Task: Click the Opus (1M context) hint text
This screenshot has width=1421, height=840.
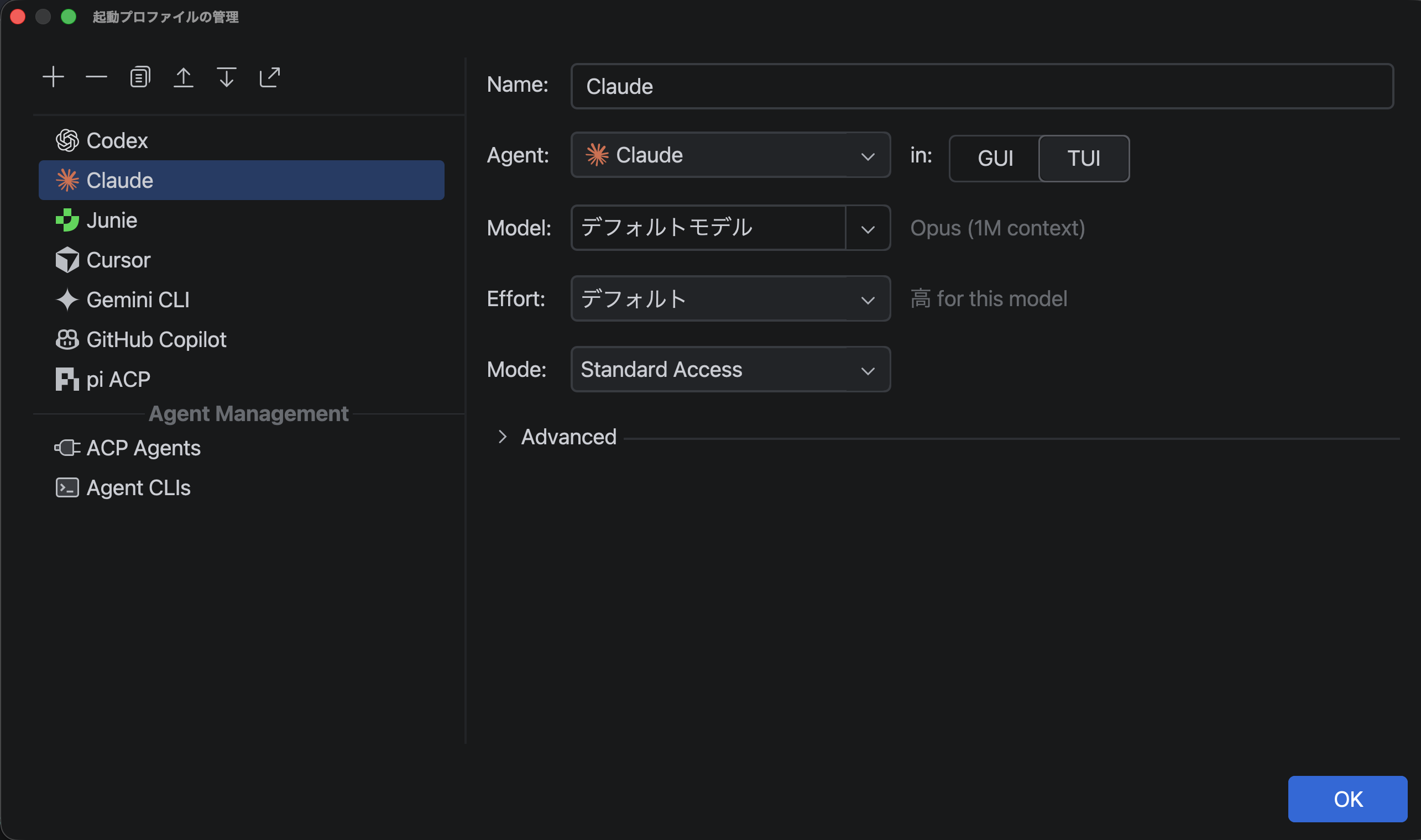Action: (x=997, y=228)
